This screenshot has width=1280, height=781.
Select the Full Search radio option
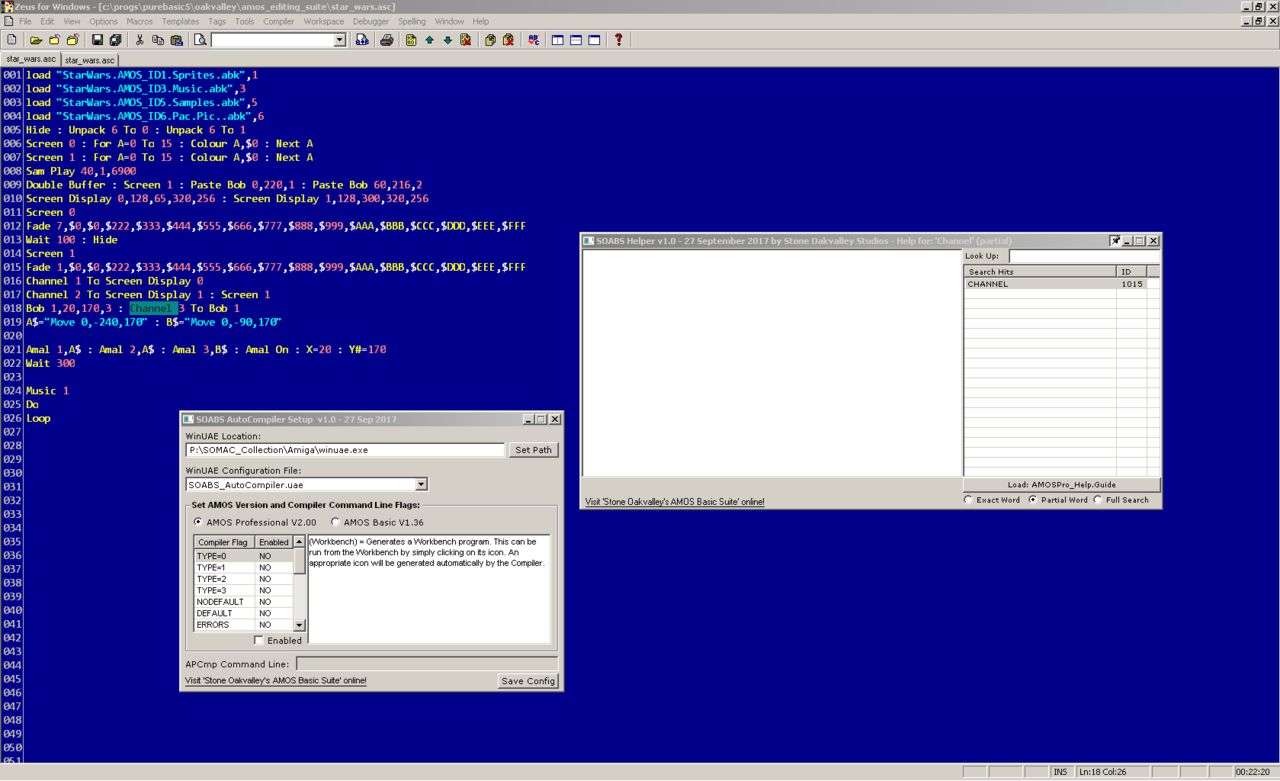(1098, 500)
